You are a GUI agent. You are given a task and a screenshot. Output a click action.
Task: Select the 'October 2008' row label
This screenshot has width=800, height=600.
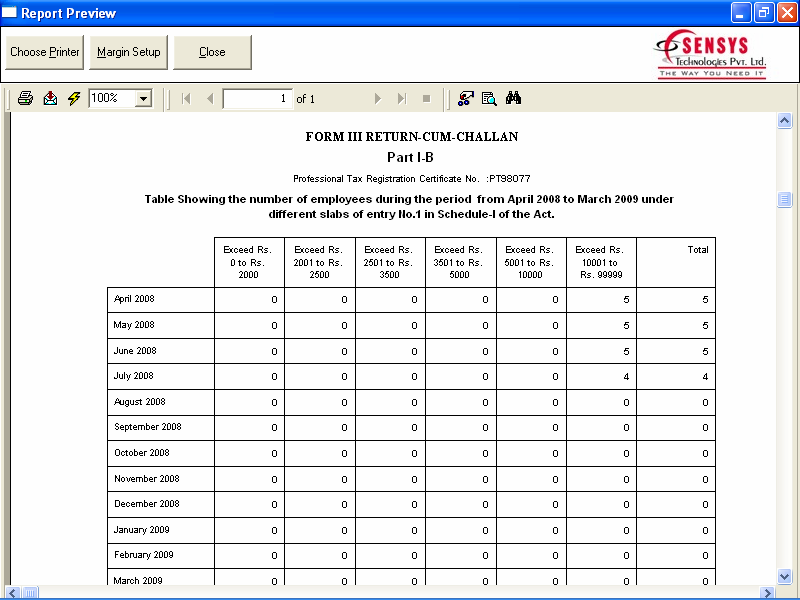pyautogui.click(x=141, y=453)
